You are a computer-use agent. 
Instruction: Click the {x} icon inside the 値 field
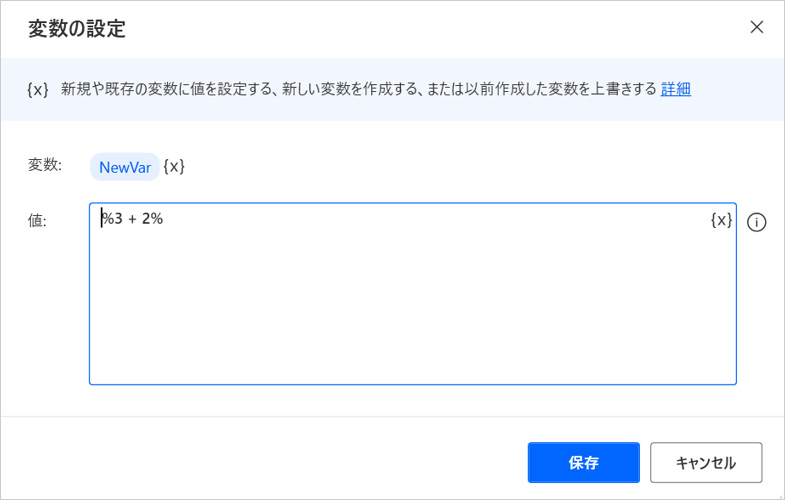(720, 220)
